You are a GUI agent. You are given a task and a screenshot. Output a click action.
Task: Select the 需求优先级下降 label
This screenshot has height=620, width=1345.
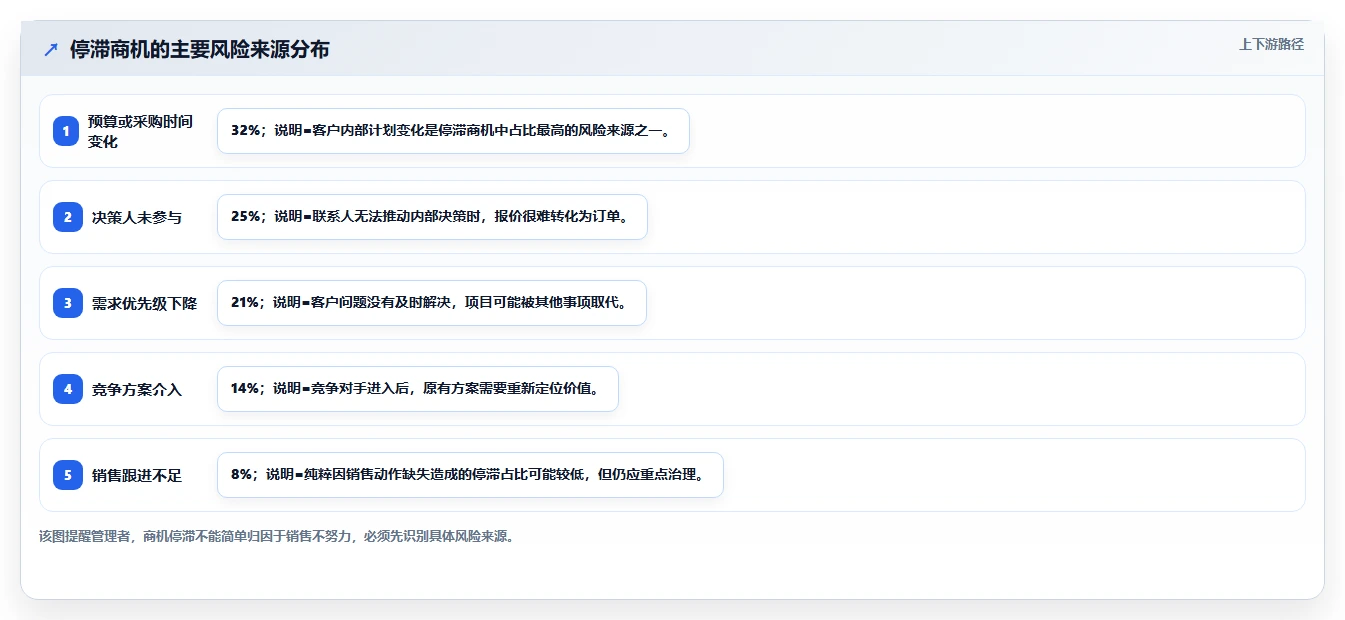click(x=144, y=303)
